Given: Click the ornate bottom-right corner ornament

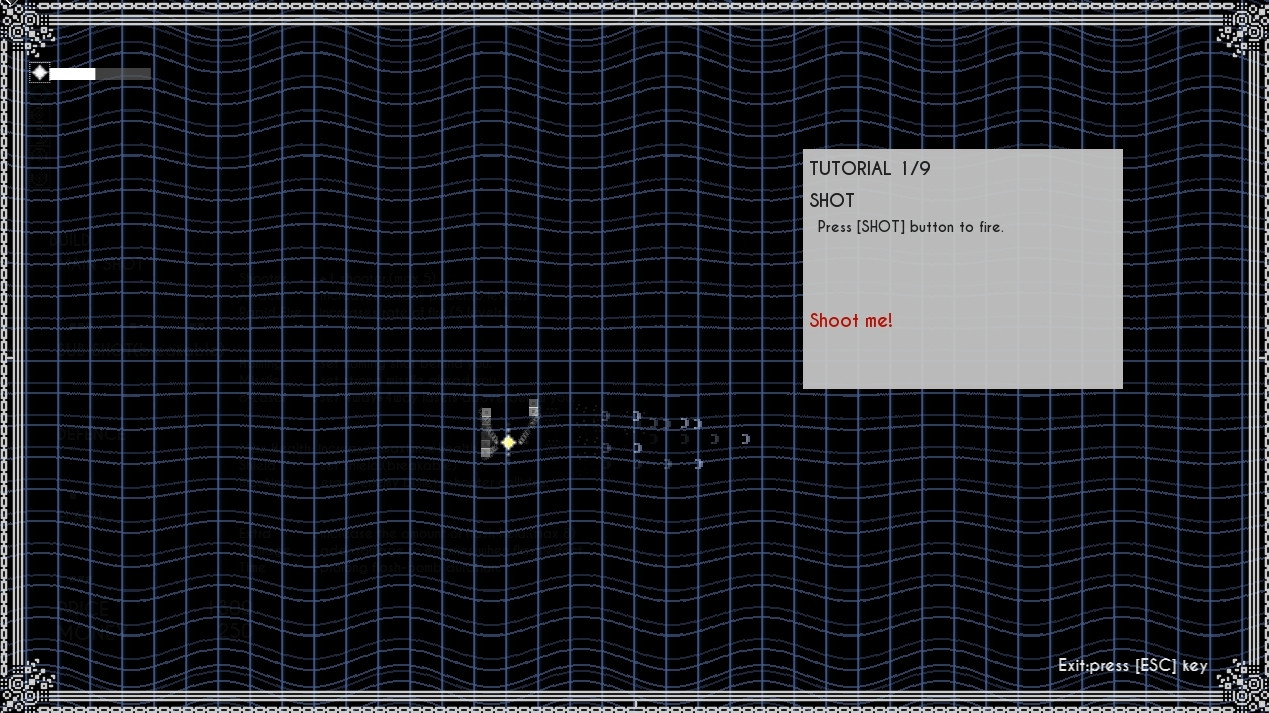Looking at the screenshot, I should [x=1239, y=683].
